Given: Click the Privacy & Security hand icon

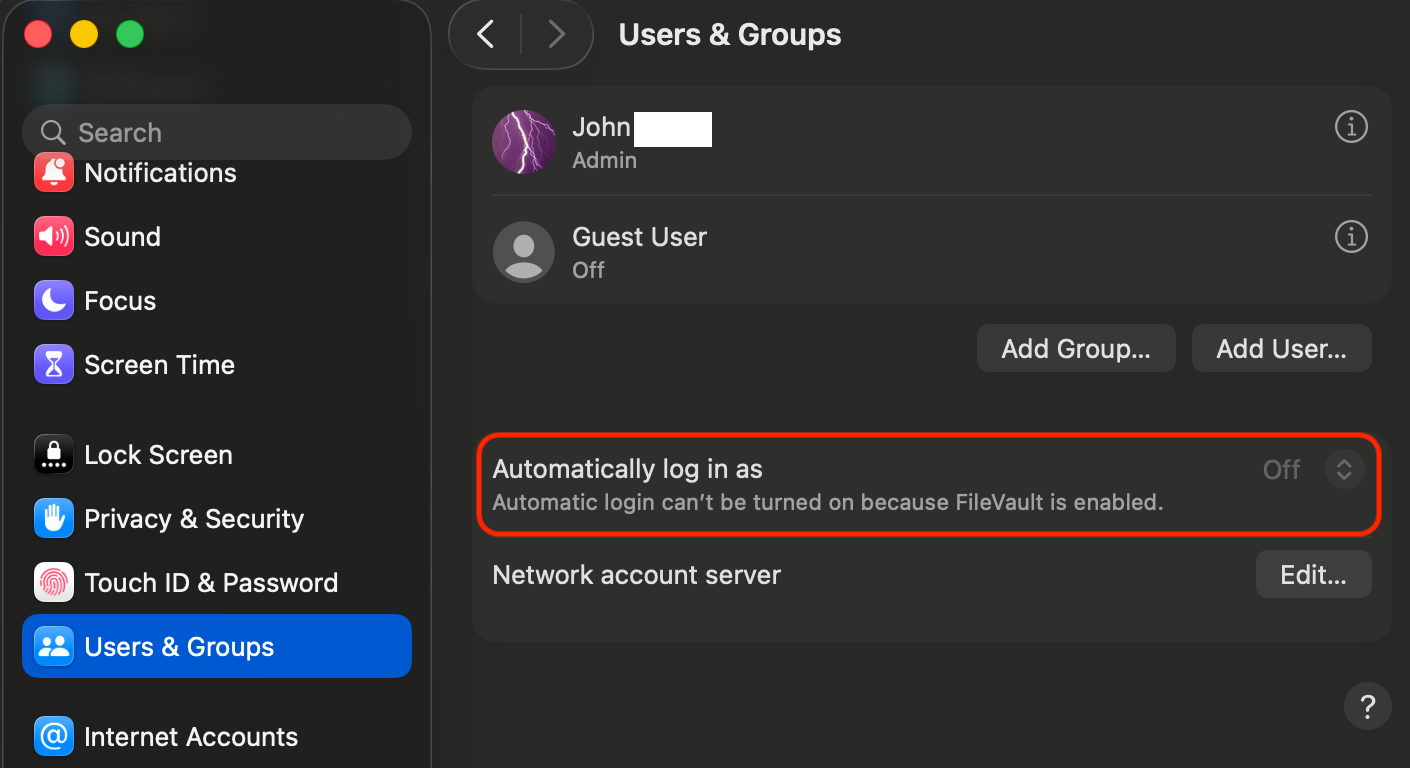Looking at the screenshot, I should pyautogui.click(x=54, y=519).
